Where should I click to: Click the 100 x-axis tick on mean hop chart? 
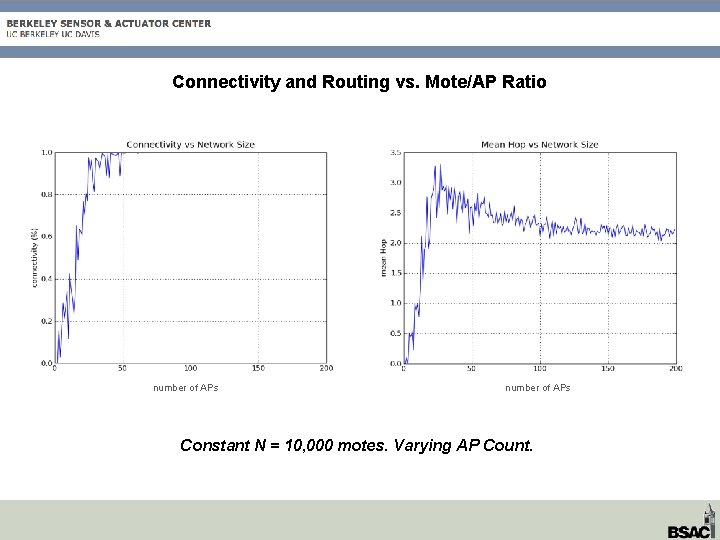(x=540, y=368)
